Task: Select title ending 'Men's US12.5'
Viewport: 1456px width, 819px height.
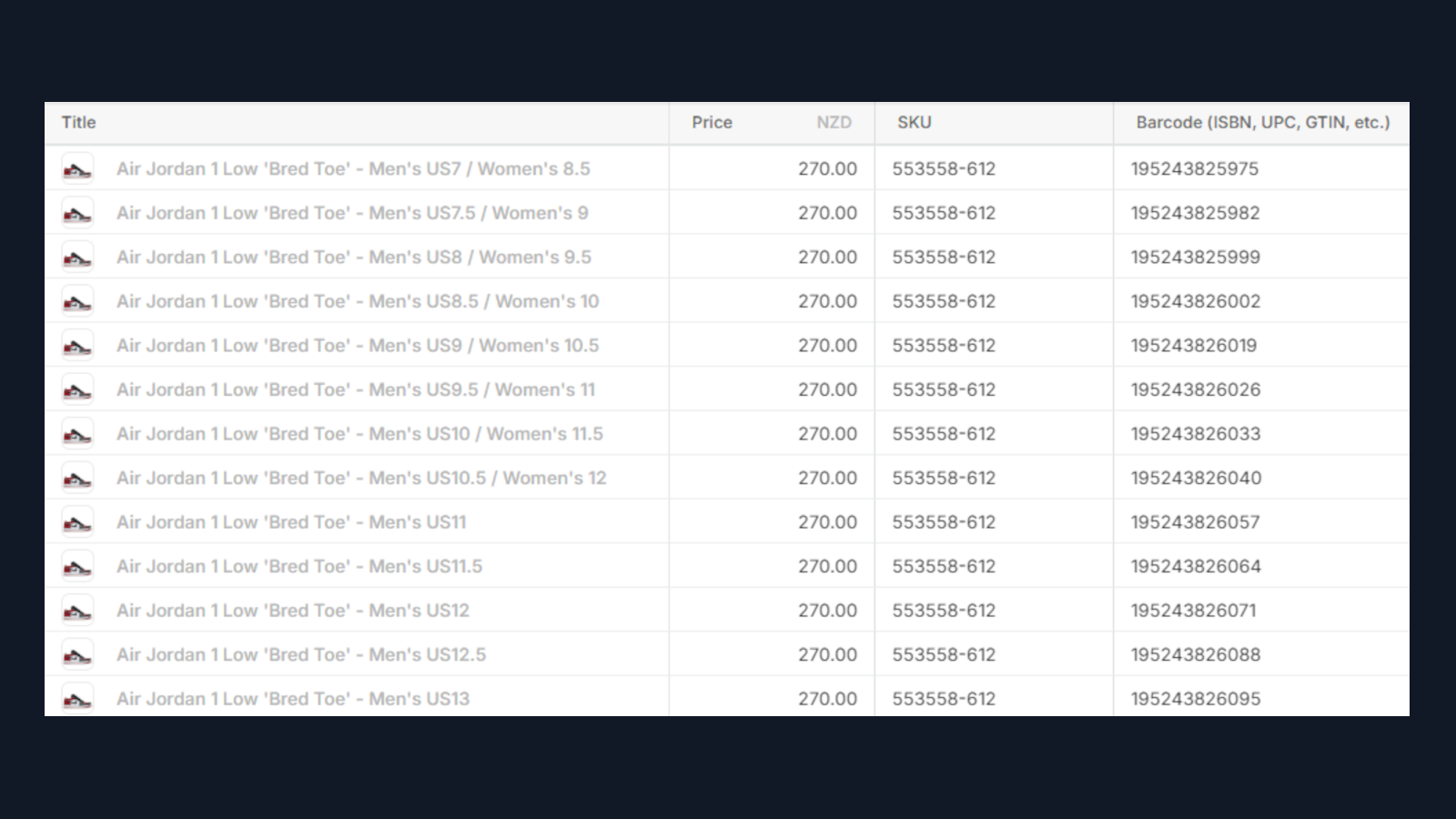Action: tap(301, 654)
